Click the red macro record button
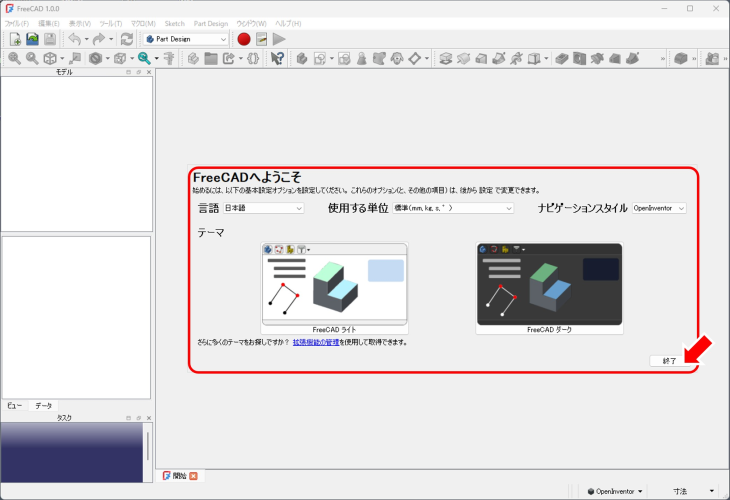Screen dimensions: 730x500 pos(244,39)
